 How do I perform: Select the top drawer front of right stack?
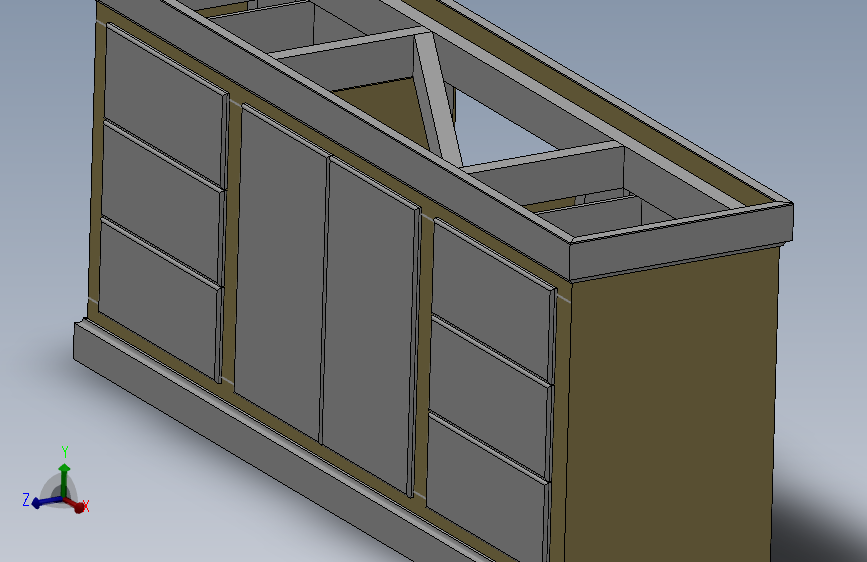494,299
